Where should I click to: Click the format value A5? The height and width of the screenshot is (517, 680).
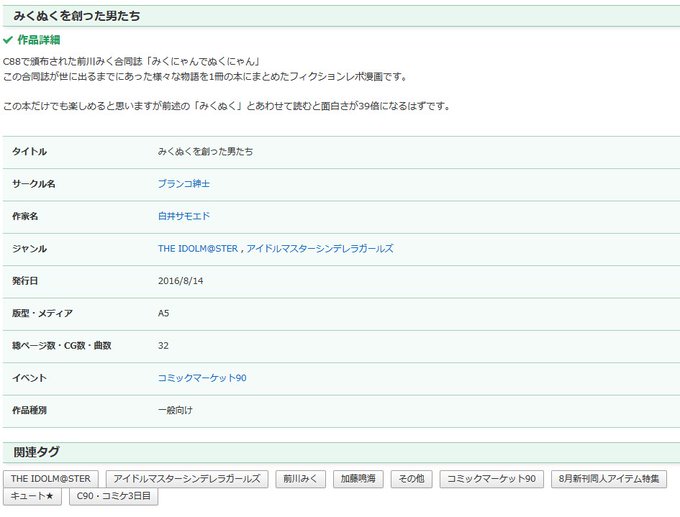(x=163, y=313)
